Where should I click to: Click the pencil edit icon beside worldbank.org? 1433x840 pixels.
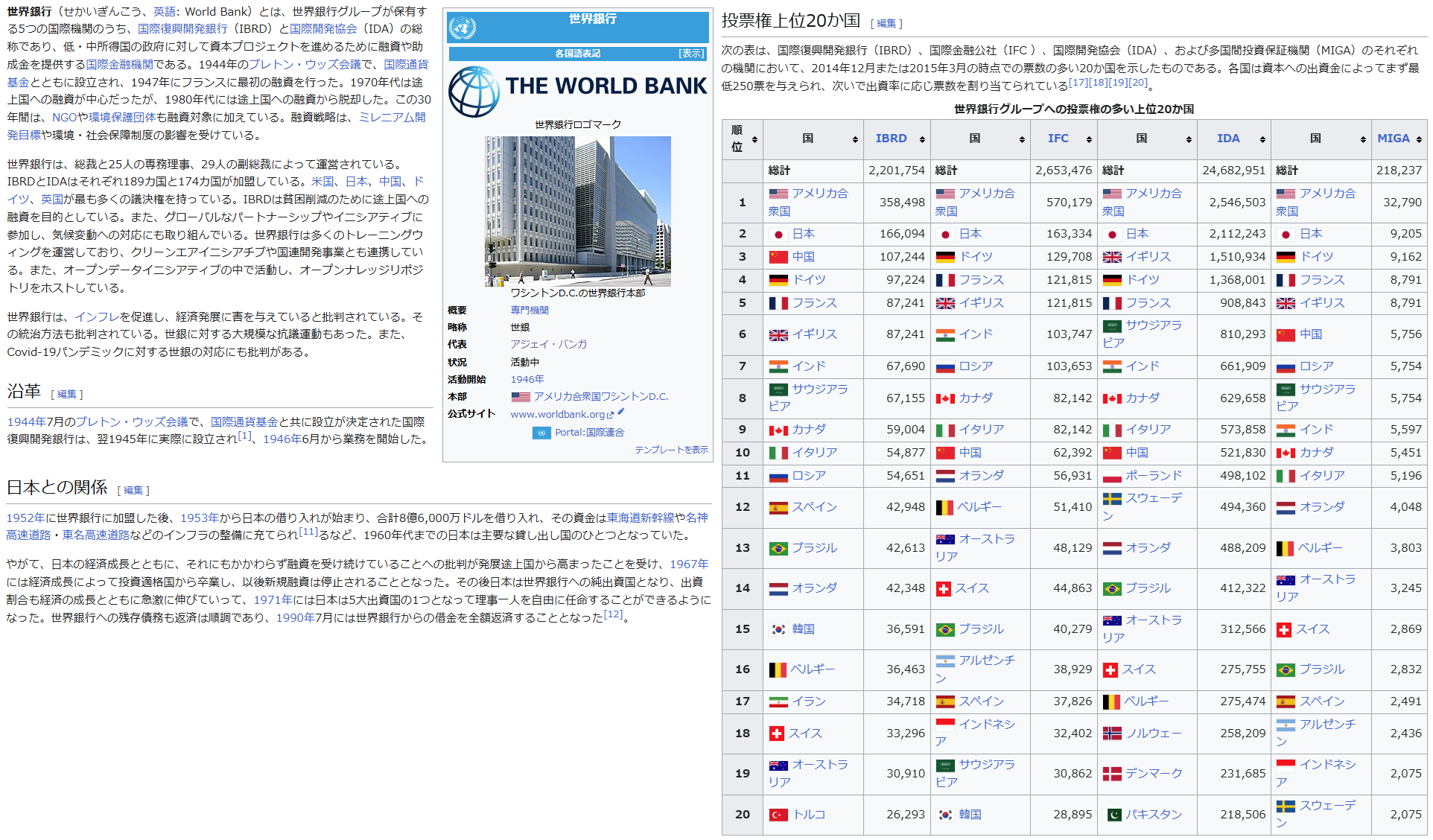(621, 412)
